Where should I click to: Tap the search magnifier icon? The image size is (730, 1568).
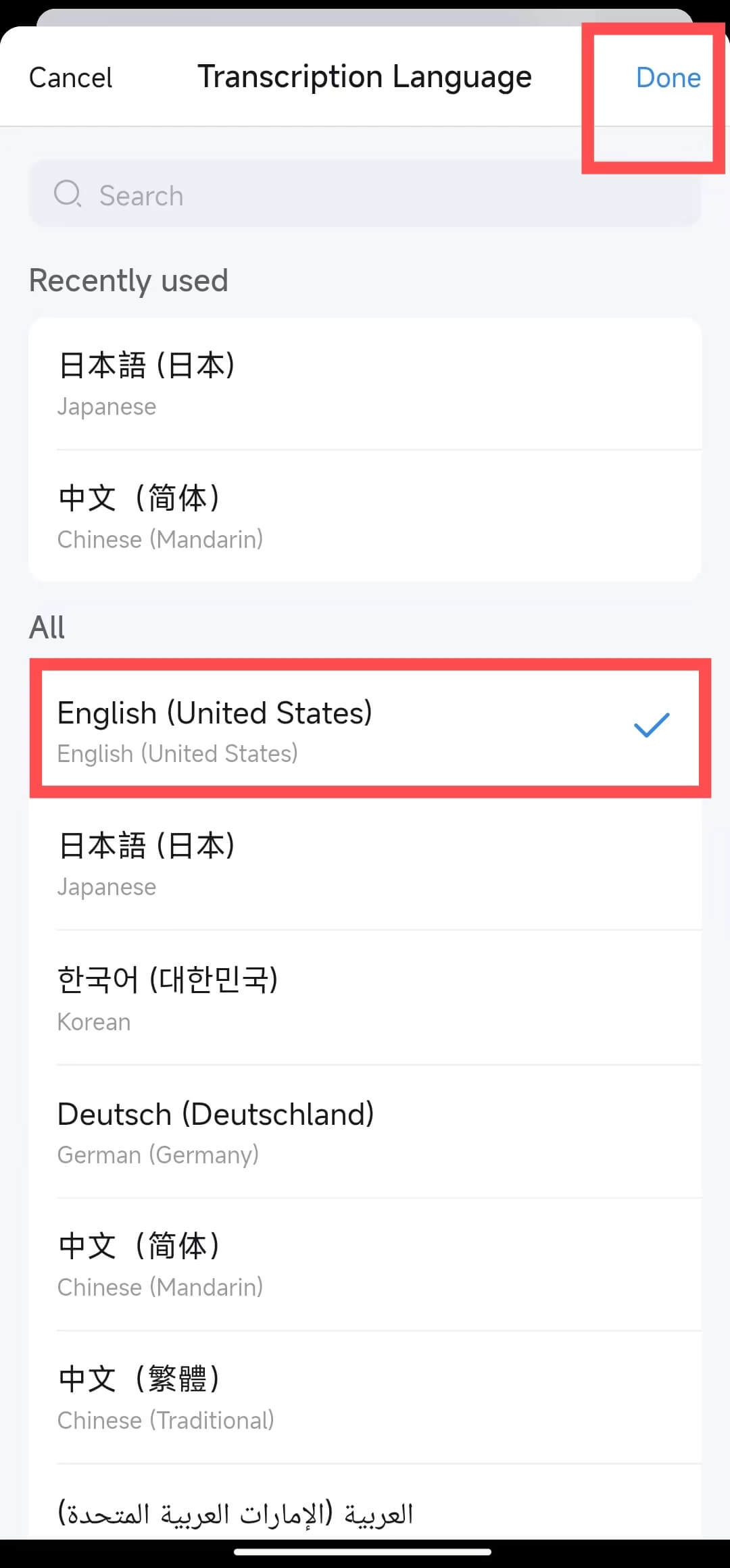pyautogui.click(x=68, y=194)
